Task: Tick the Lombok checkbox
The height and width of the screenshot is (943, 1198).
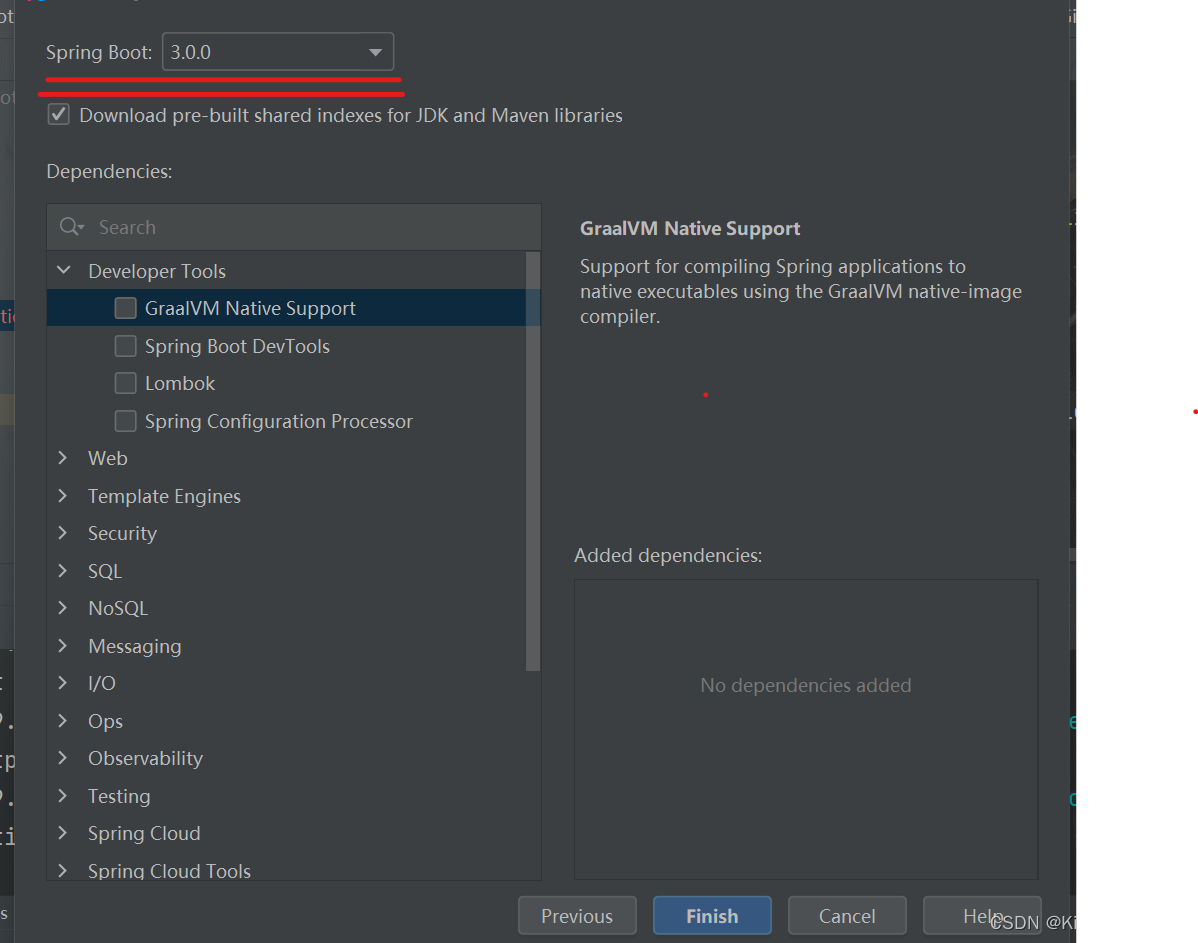Action: (125, 383)
